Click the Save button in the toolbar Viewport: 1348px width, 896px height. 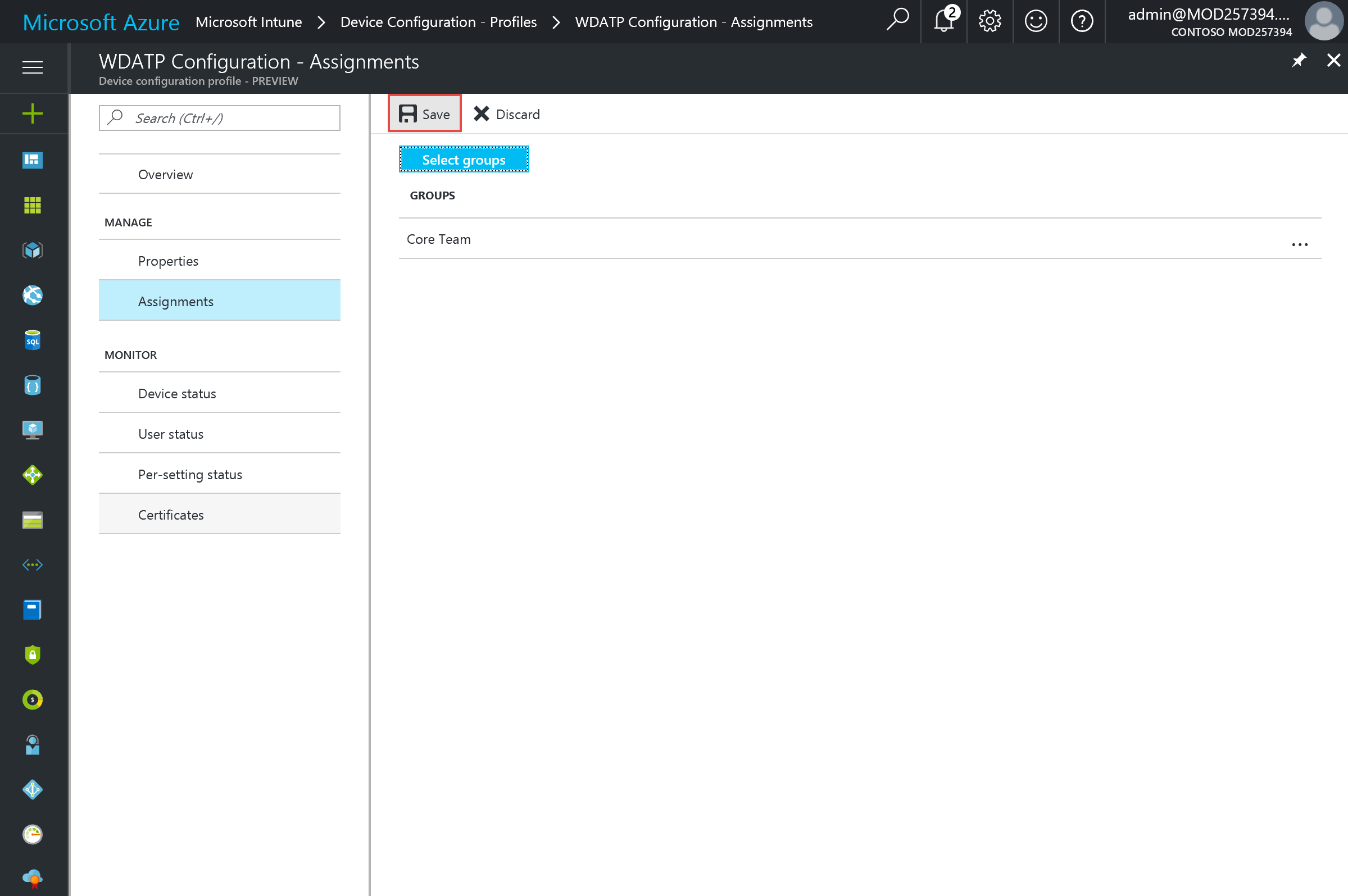point(425,114)
